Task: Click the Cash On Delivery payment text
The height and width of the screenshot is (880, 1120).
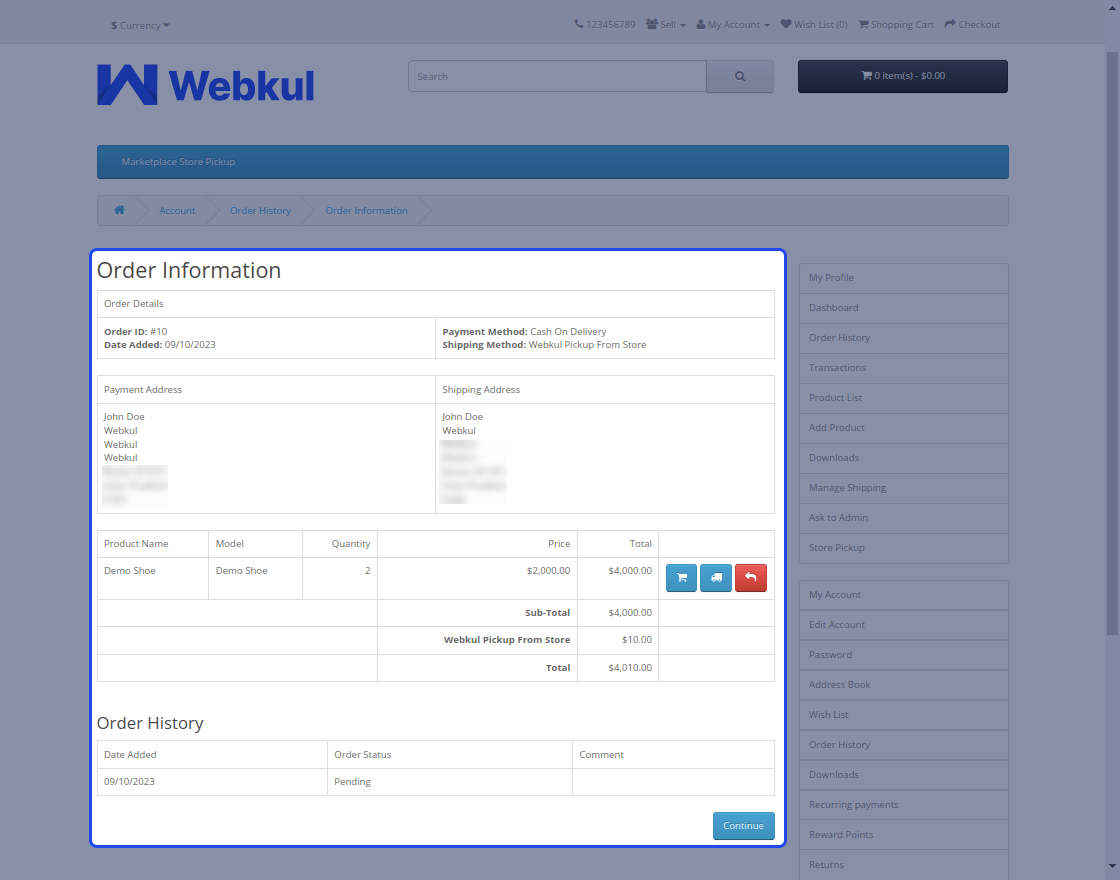Action: click(x=569, y=331)
